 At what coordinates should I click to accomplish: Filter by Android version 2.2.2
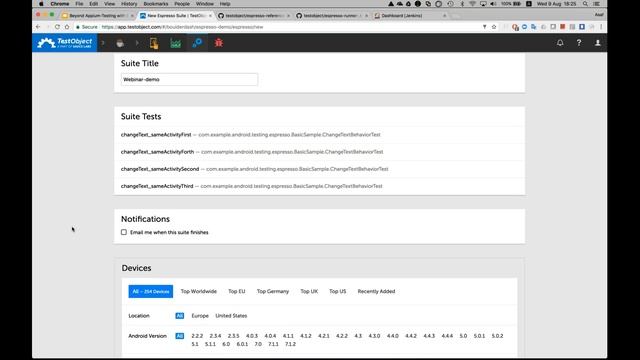(x=197, y=336)
